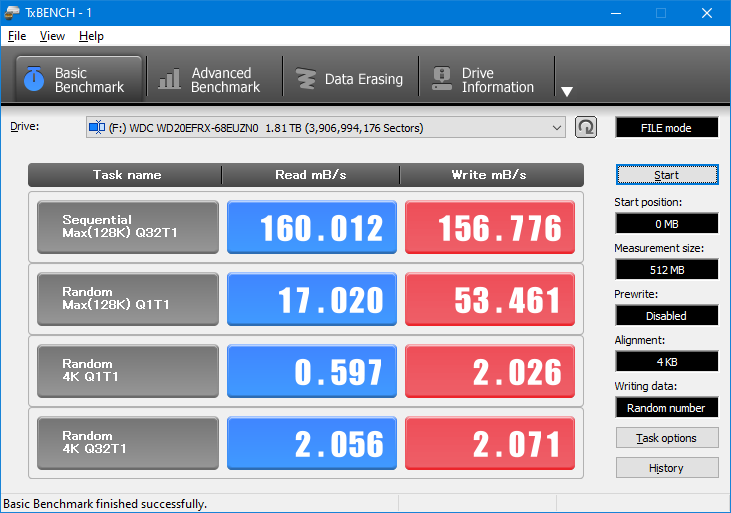
Task: Select sequential read result 160.012
Action: point(312,227)
